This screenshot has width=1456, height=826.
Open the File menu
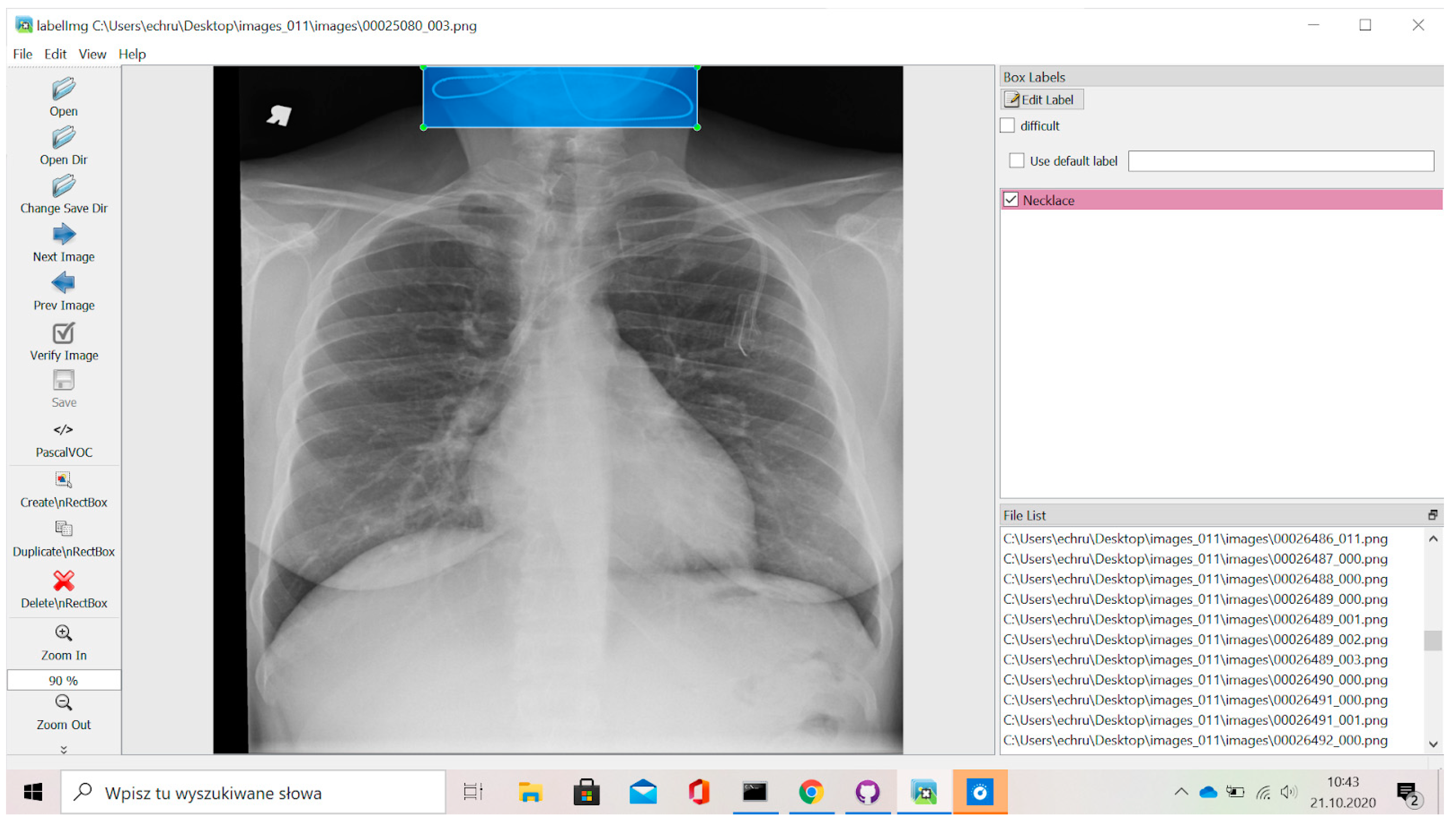23,54
